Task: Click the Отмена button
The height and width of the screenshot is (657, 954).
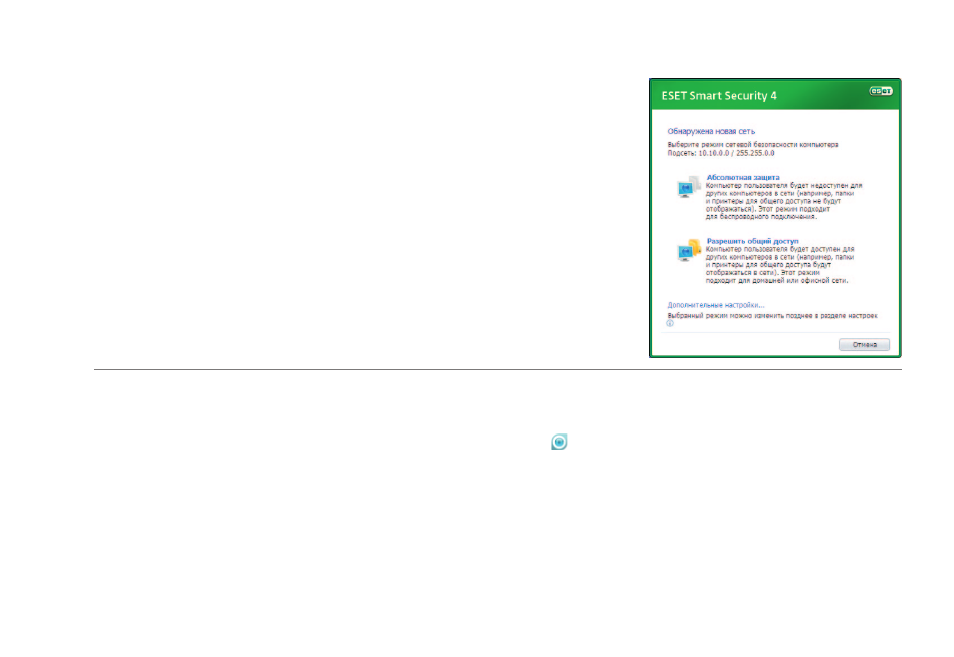Action: (864, 344)
